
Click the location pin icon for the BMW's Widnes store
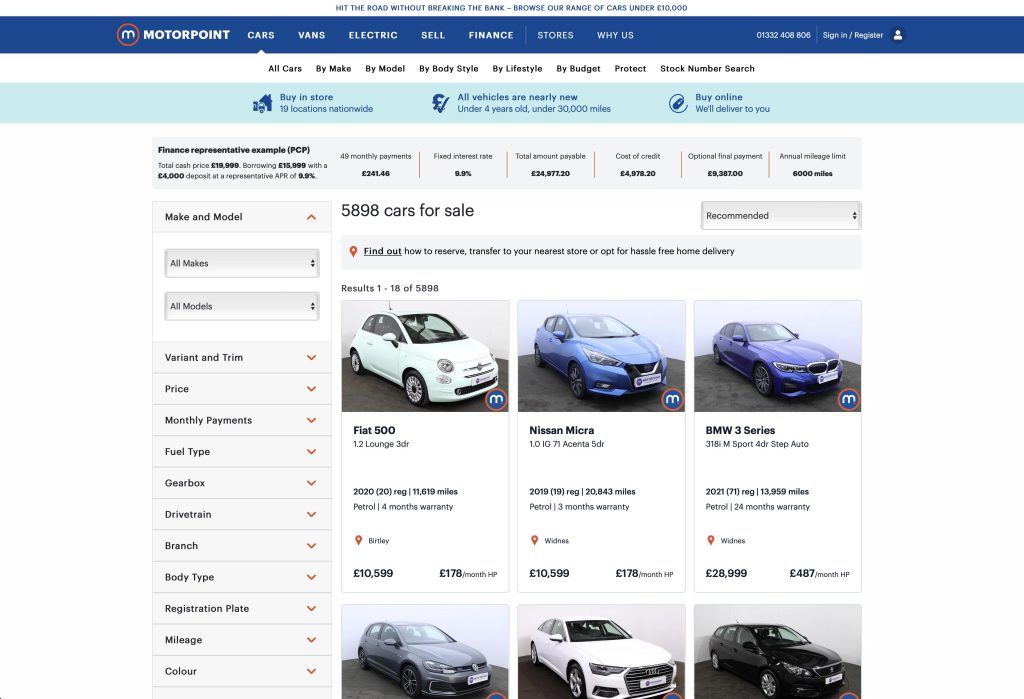[x=712, y=540]
